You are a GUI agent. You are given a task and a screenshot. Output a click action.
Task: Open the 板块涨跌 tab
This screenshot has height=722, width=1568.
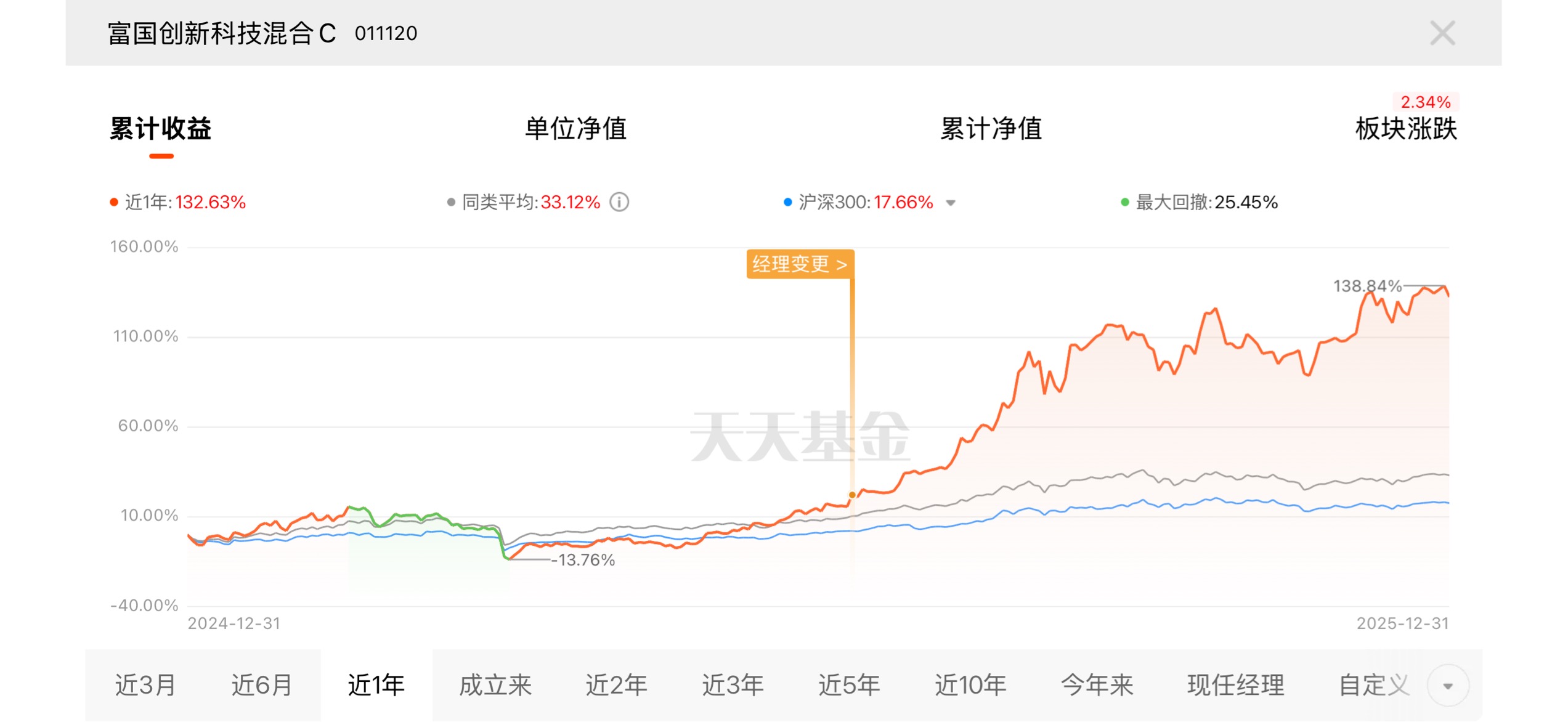[1406, 129]
